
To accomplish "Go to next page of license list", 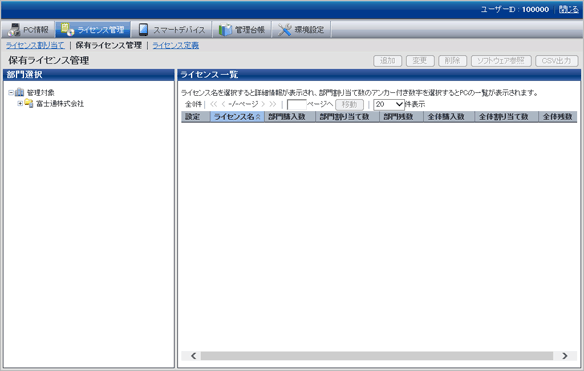I will click(x=263, y=104).
